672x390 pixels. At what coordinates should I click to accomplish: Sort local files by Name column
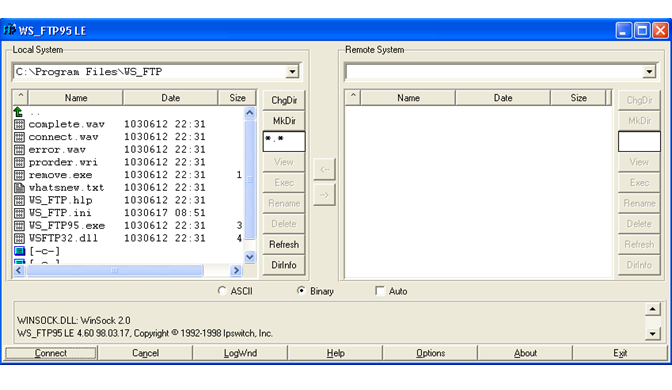tap(76, 98)
